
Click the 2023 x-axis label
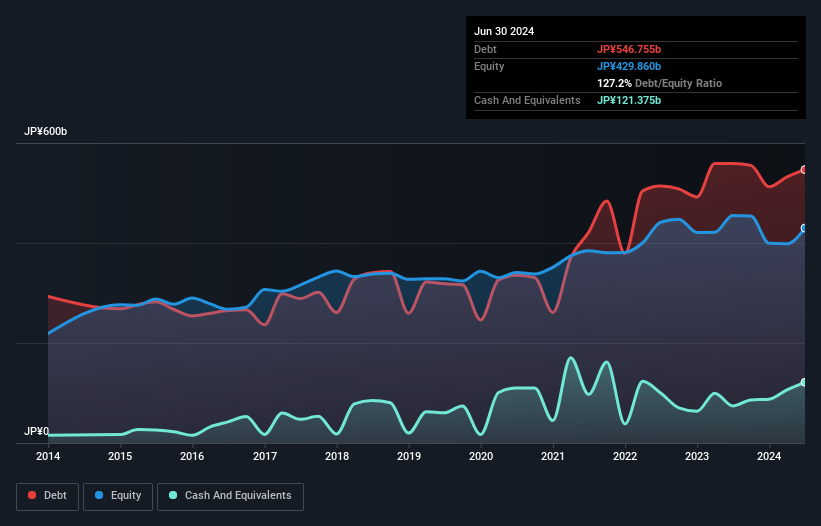(697, 456)
